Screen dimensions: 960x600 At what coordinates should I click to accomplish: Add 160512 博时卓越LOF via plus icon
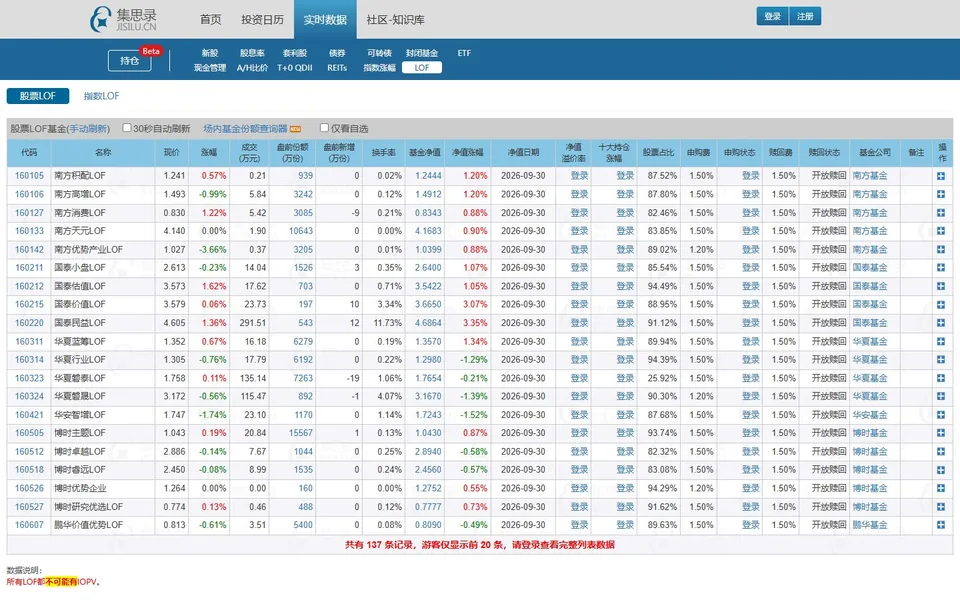tap(941, 451)
